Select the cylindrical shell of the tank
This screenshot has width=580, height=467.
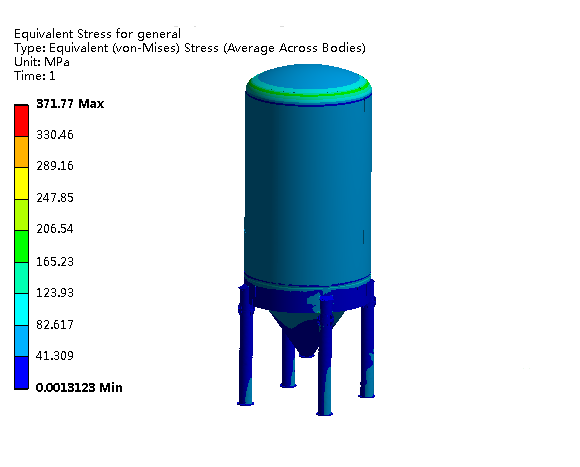308,189
